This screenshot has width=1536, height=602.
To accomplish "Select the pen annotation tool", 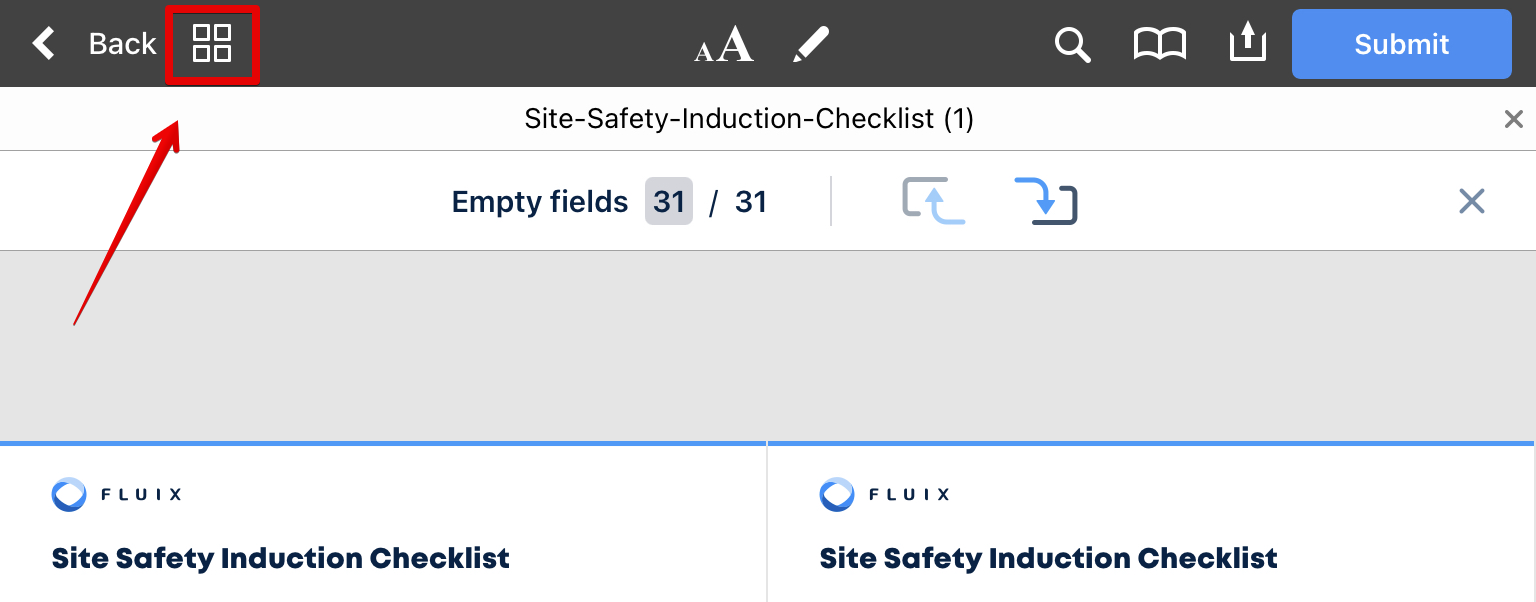I will 810,45.
